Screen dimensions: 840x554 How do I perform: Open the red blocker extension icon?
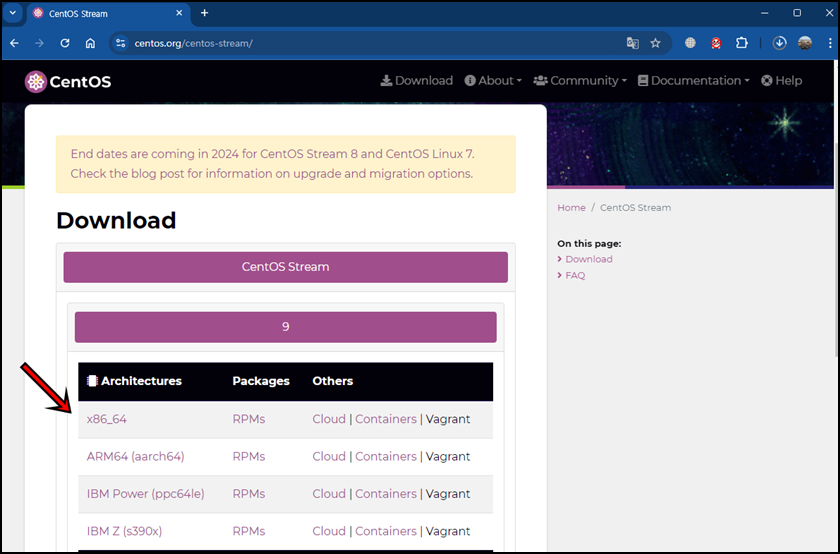point(716,43)
